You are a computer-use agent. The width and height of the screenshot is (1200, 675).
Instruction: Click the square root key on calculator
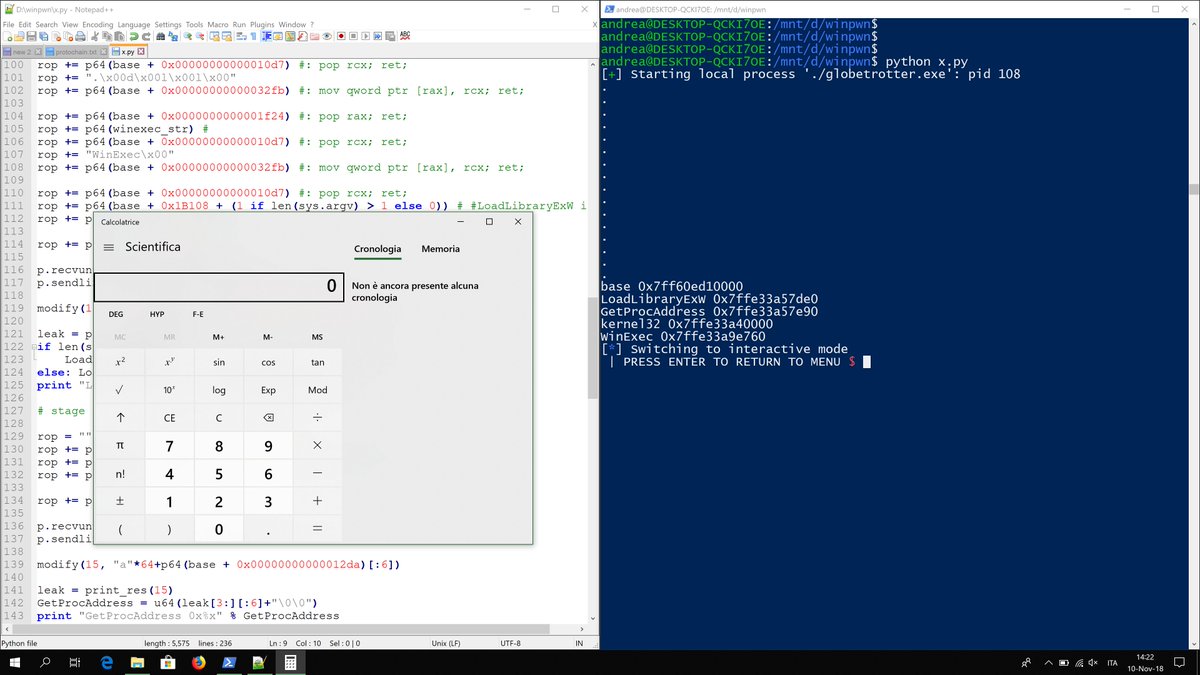coord(120,390)
